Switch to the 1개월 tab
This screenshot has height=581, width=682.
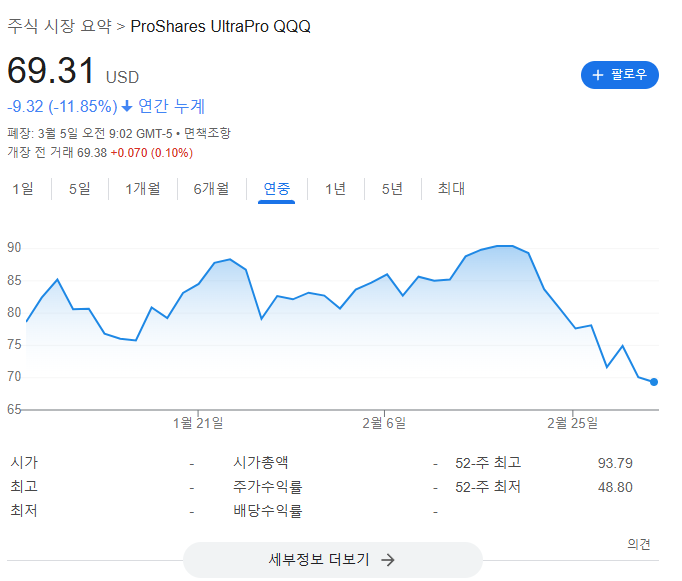143,189
